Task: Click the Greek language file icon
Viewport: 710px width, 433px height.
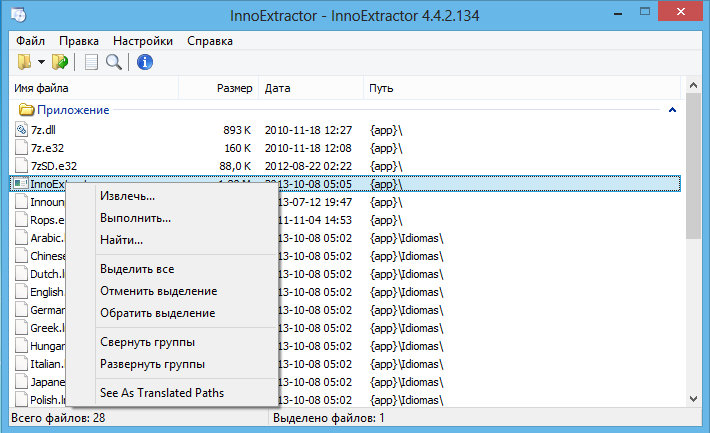Action: pyautogui.click(x=21, y=328)
